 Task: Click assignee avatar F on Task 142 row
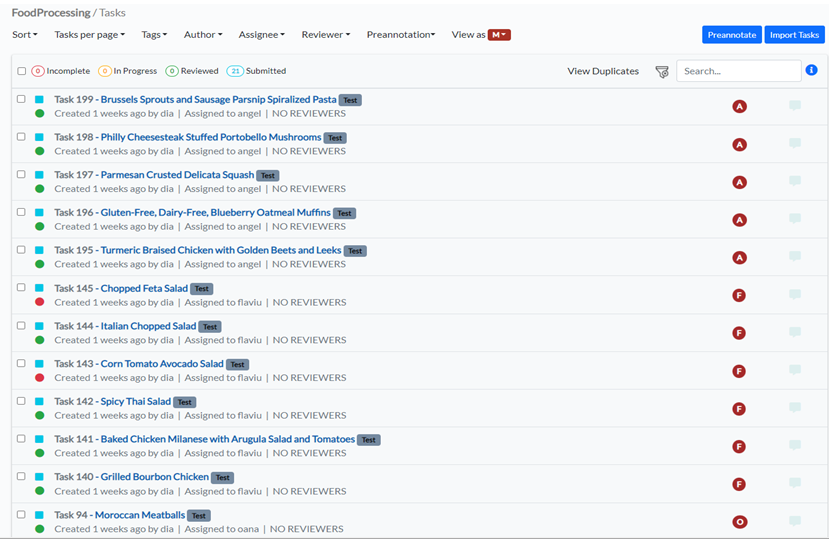point(739,409)
